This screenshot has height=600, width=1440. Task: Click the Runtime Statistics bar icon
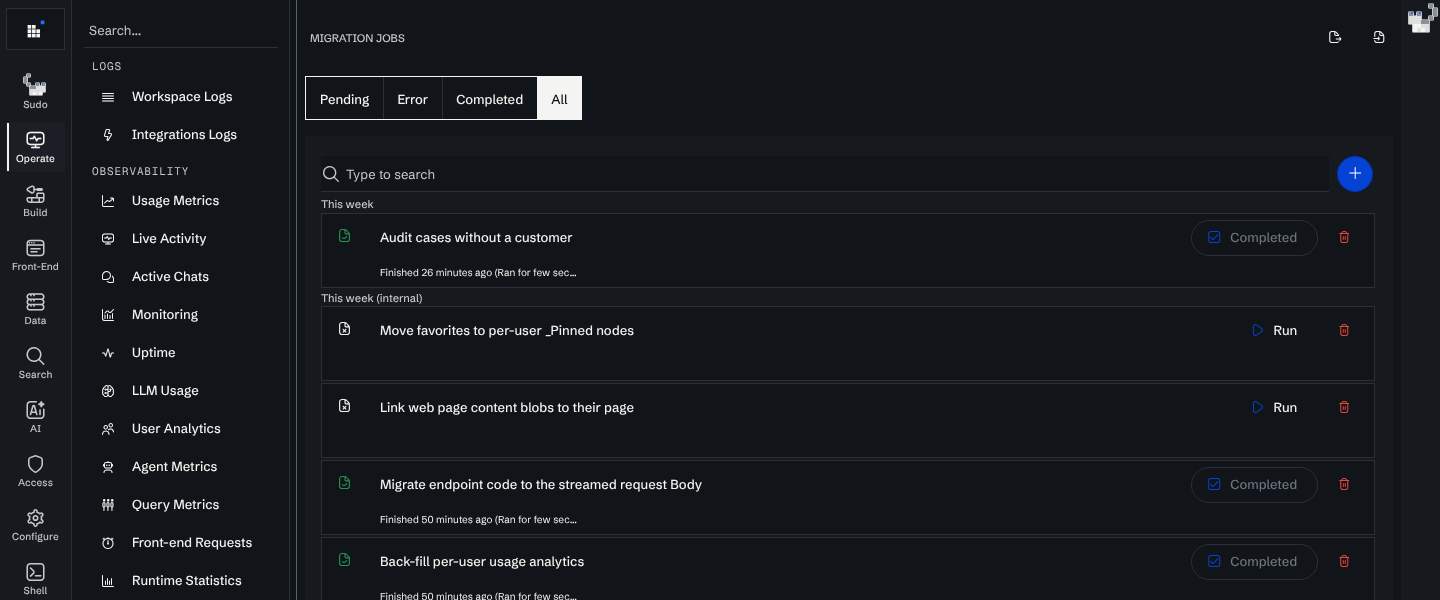pos(108,581)
